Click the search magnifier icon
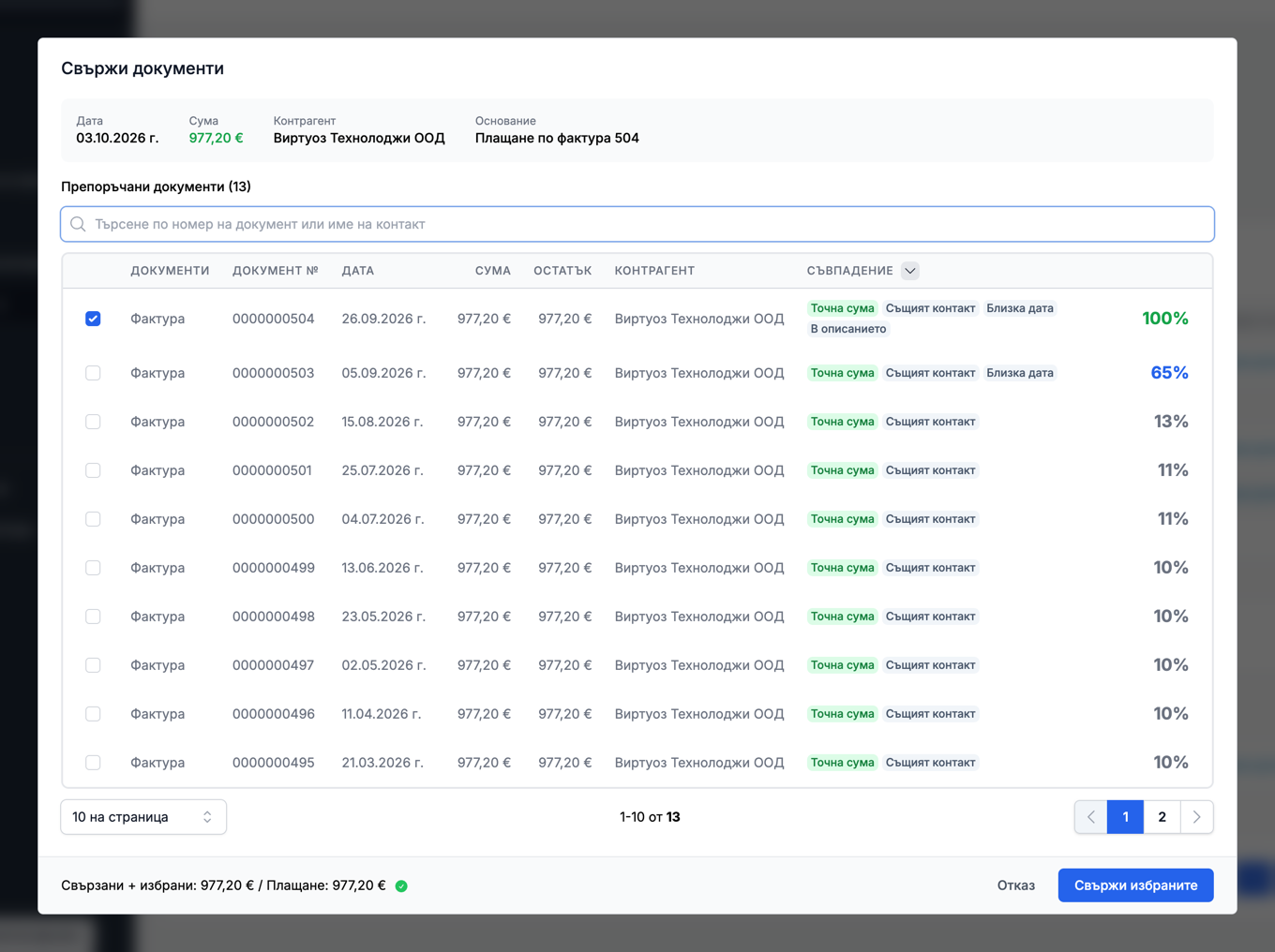 pyautogui.click(x=78, y=224)
